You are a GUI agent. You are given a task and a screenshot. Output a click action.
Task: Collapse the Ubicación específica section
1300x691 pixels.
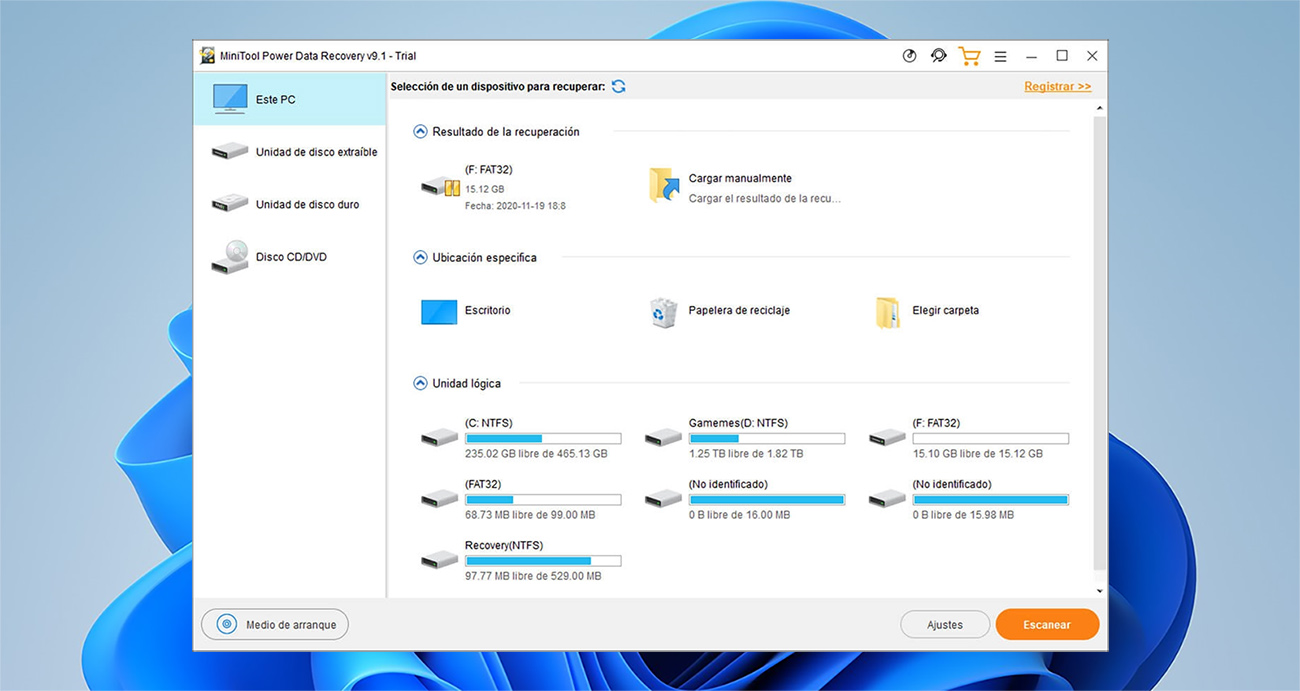(x=420, y=256)
